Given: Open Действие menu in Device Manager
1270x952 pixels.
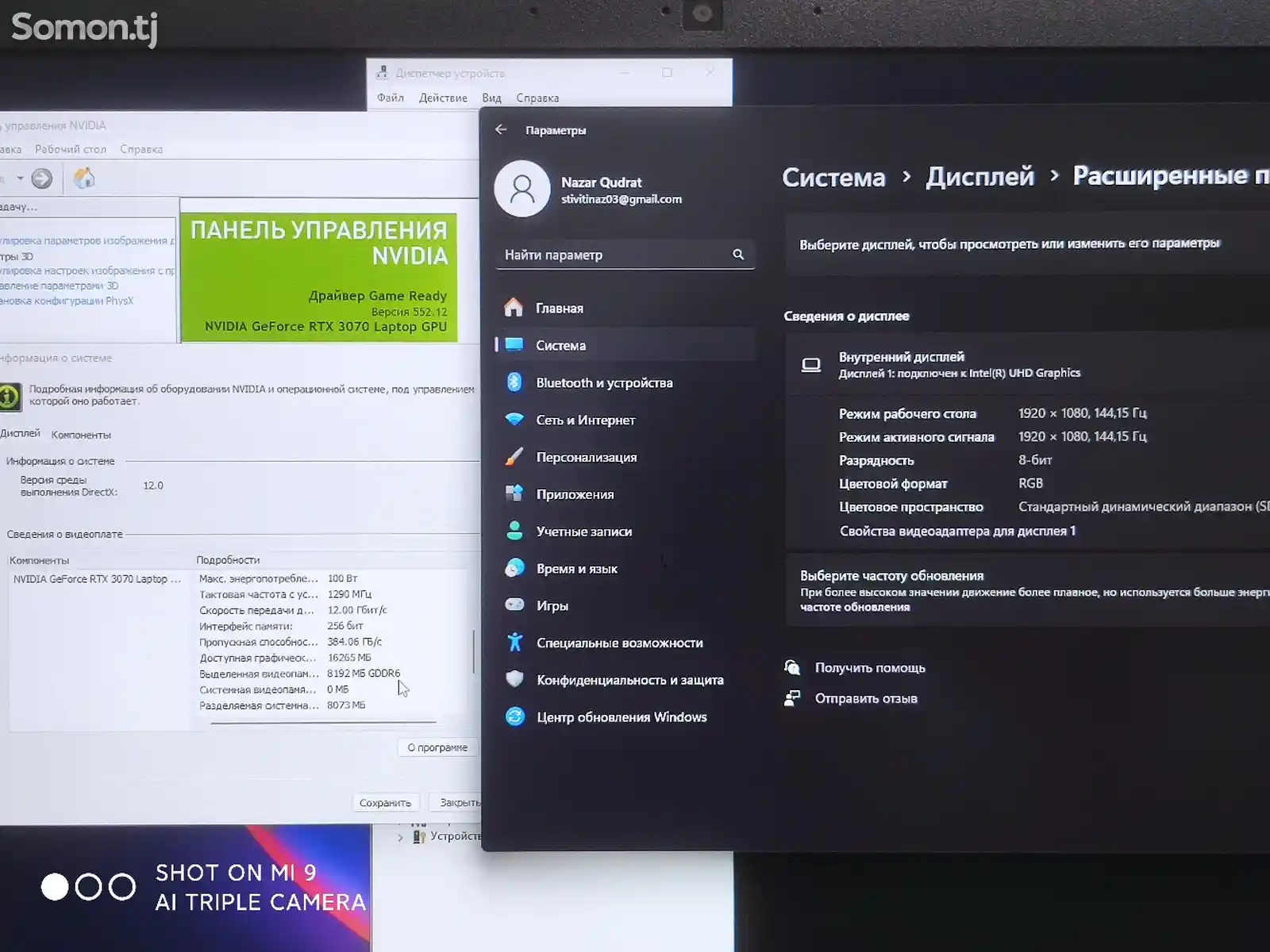Looking at the screenshot, I should point(443,98).
